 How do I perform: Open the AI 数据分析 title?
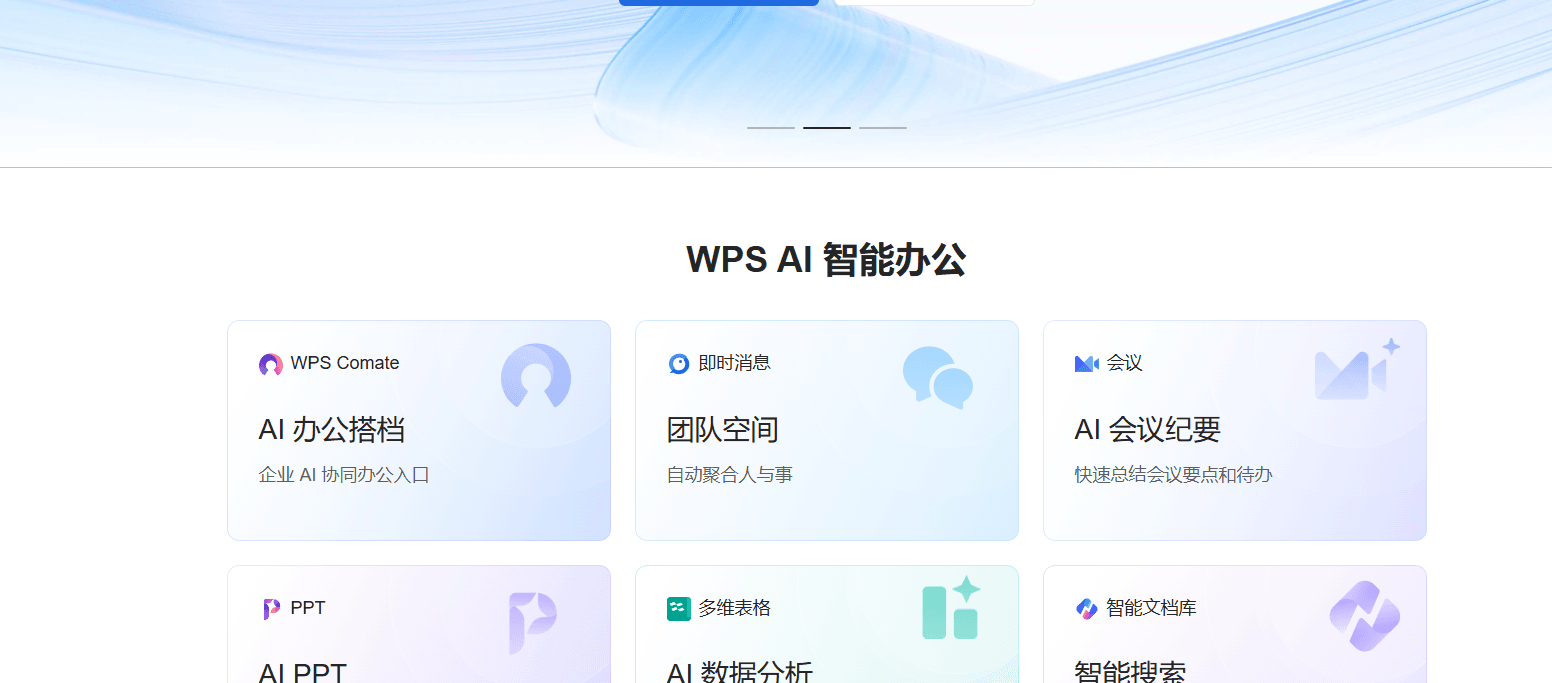click(740, 672)
